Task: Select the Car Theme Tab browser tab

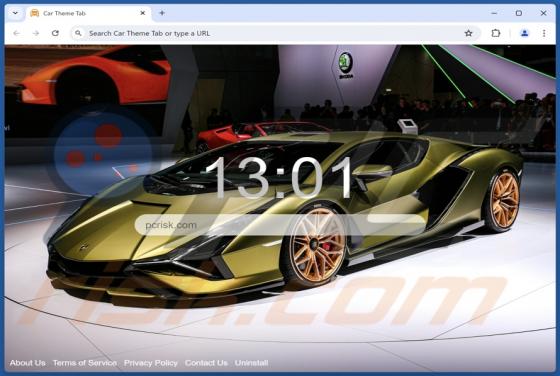Action: tap(88, 13)
